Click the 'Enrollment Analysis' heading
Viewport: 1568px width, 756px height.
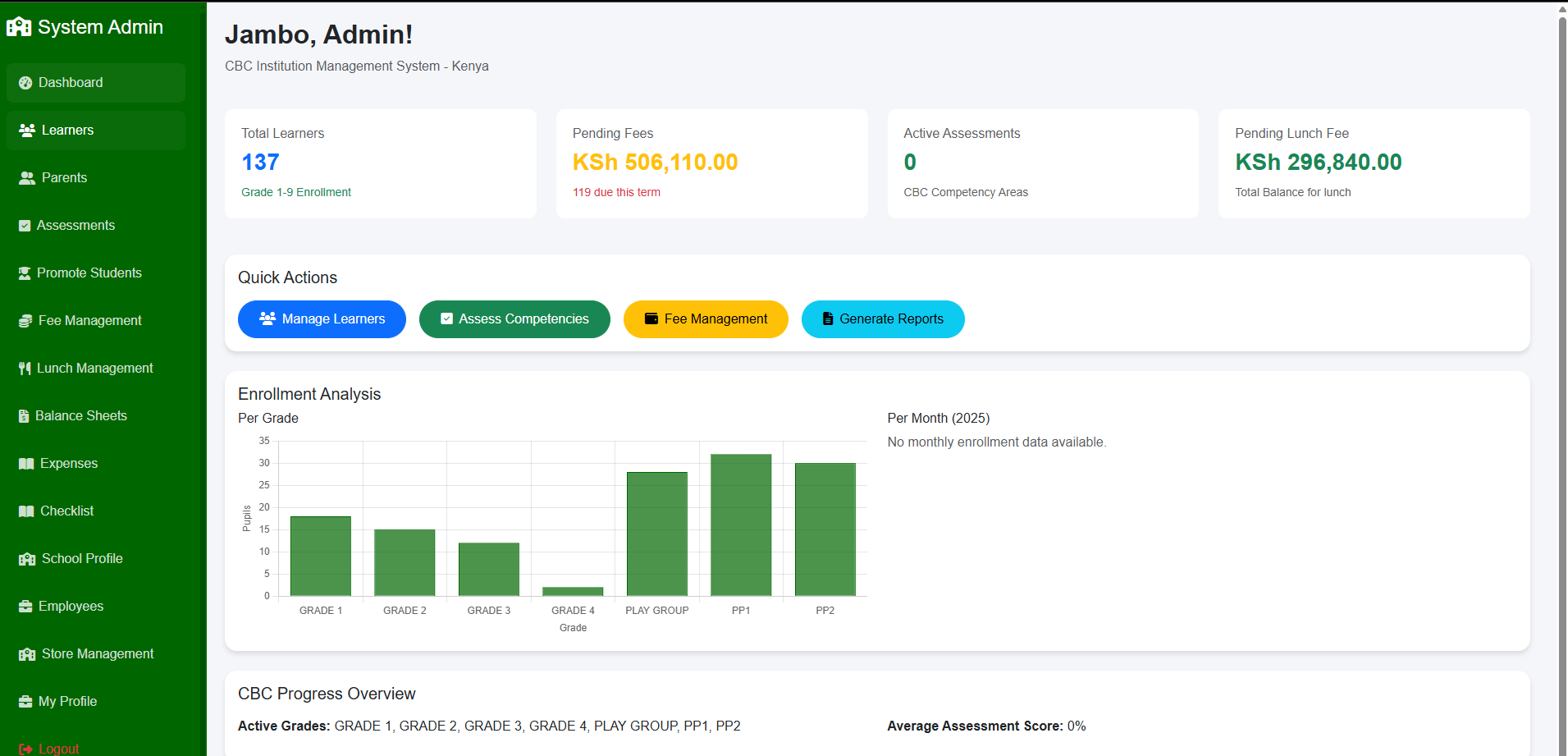[x=309, y=394]
